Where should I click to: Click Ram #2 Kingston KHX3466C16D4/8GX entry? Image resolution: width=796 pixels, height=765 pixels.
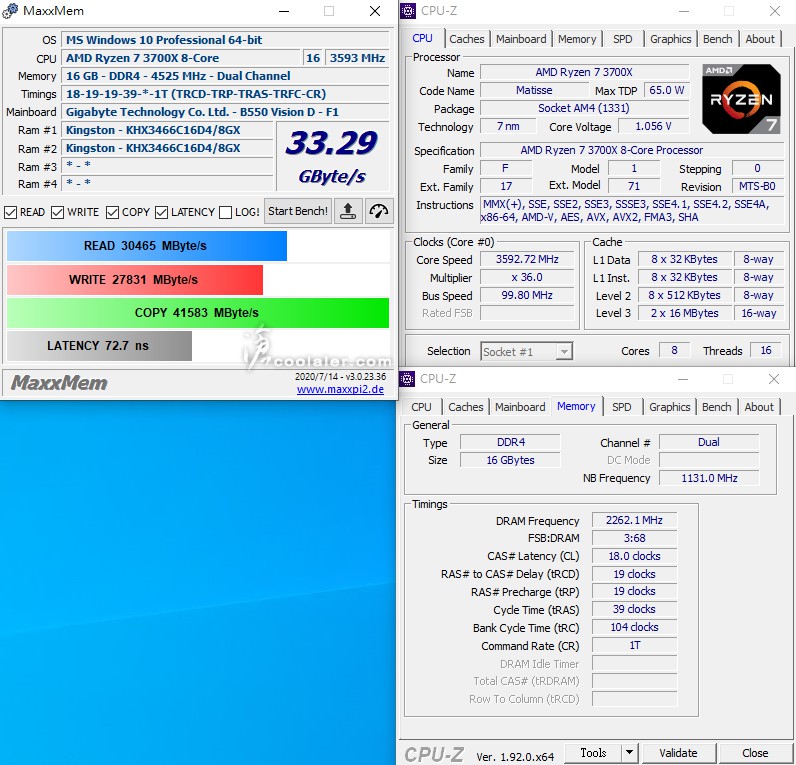click(168, 148)
